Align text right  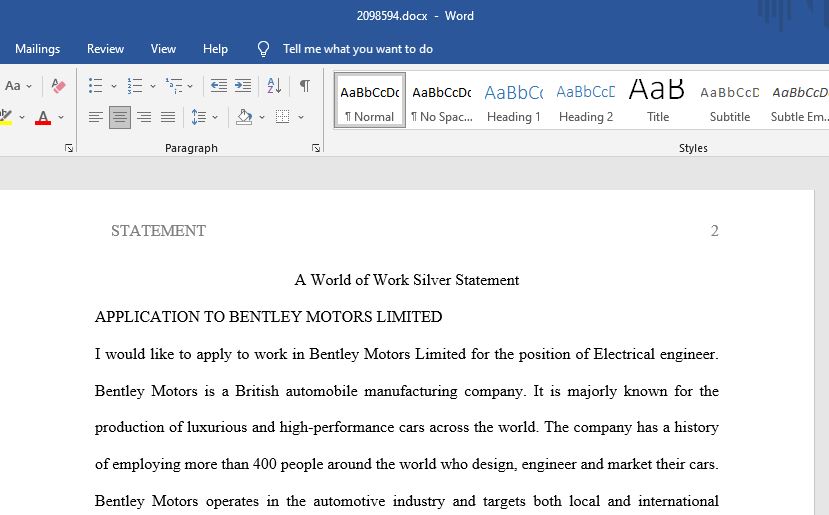(x=144, y=117)
